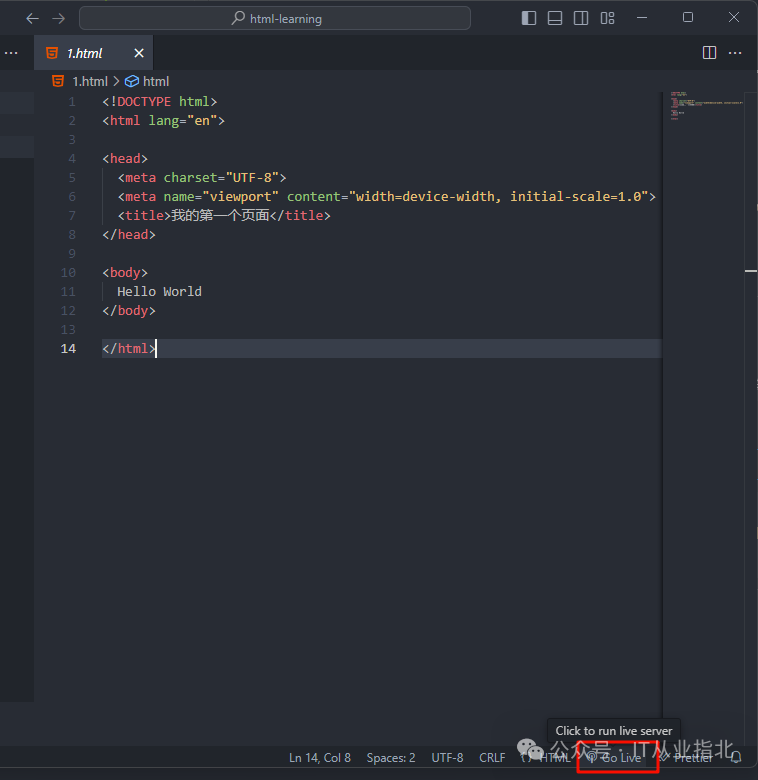Open sidebar views ellipsis menu at left

click(12, 53)
